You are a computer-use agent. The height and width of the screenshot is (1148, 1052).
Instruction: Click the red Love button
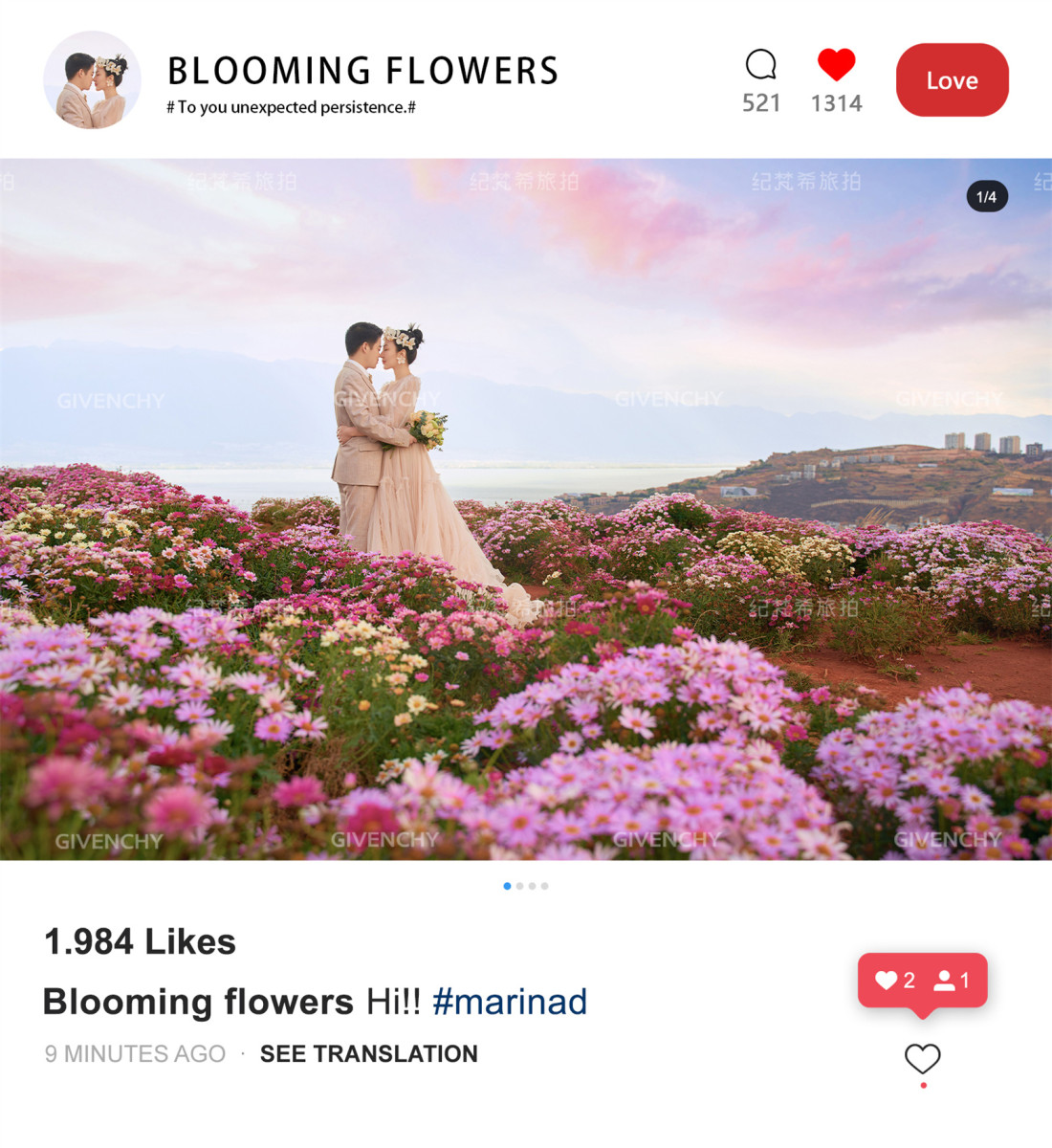(x=953, y=80)
